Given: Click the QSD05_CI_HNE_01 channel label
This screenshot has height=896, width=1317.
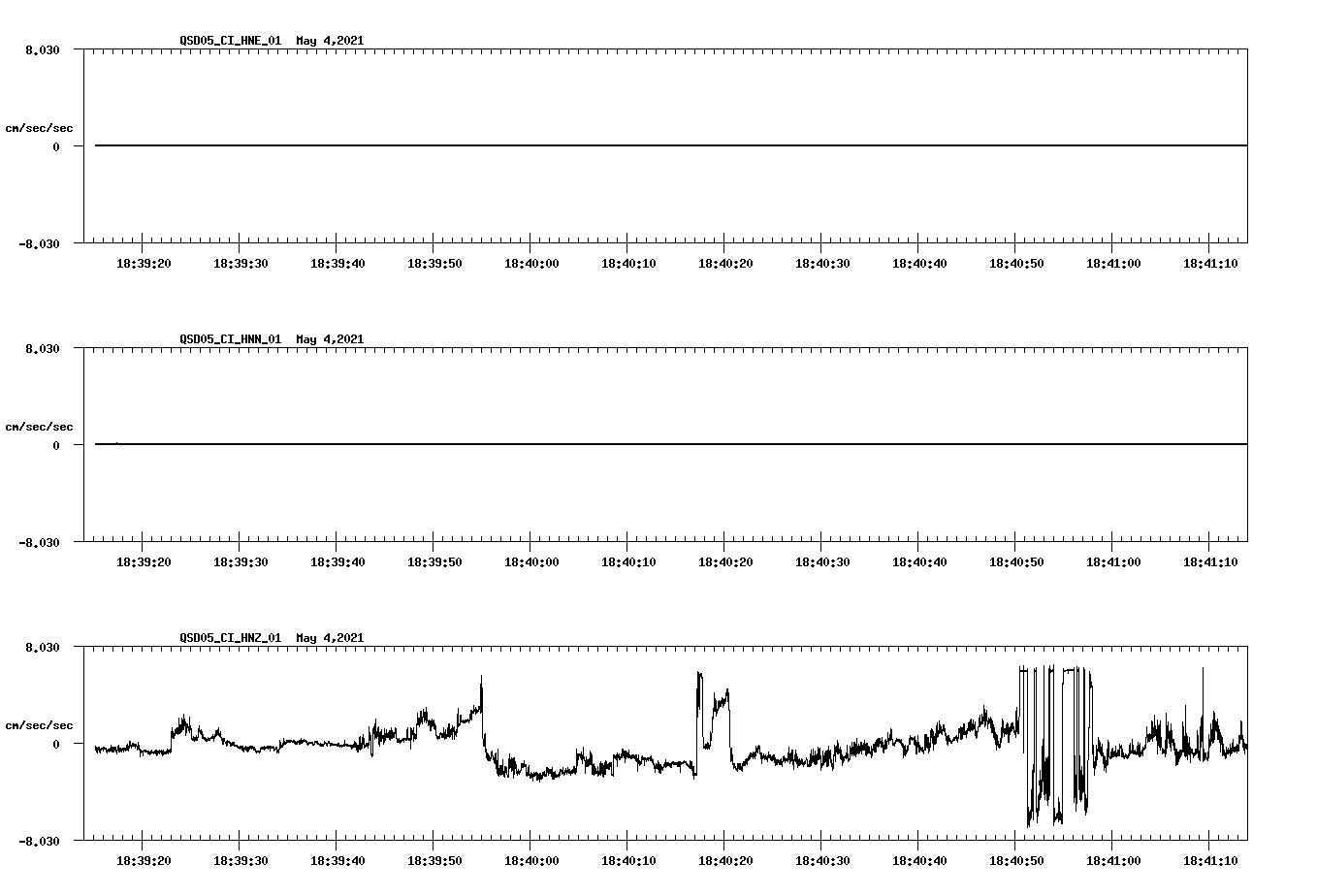Looking at the screenshot, I should 233,41.
